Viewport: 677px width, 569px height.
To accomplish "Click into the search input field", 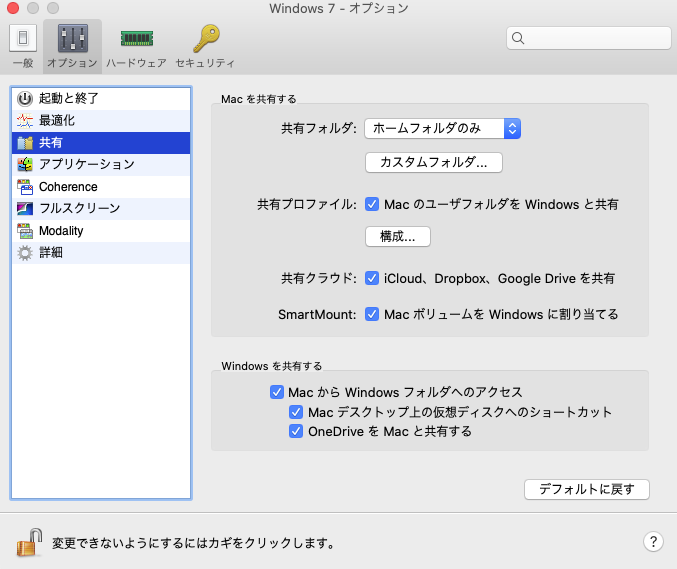I will click(x=589, y=38).
